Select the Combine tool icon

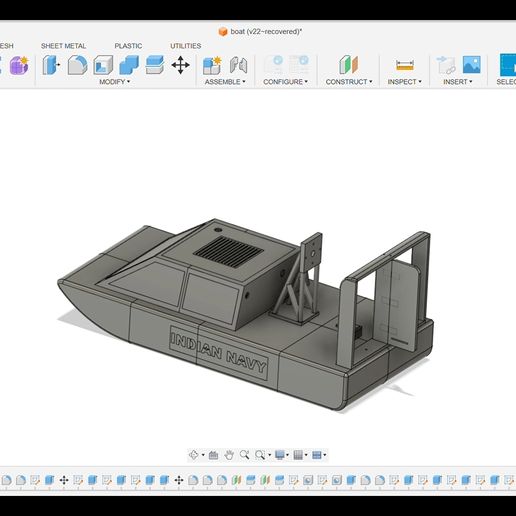(x=129, y=65)
